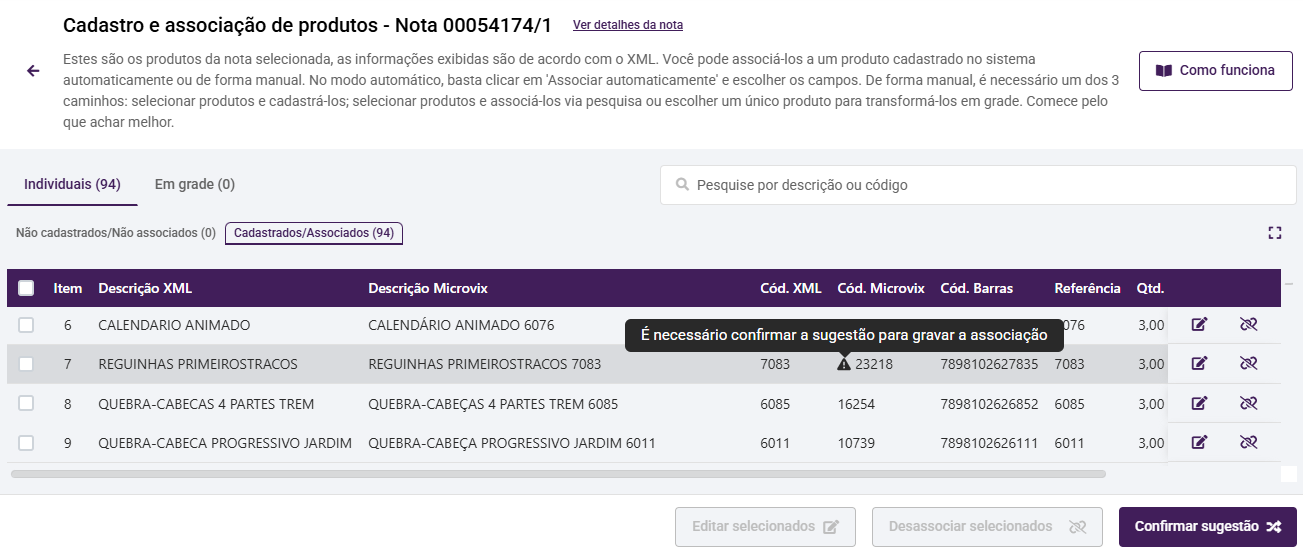Image resolution: width=1303 pixels, height=550 pixels.
Task: Click unlink icon for REGUINHAS PRIMEIROSTRACOS row
Action: pos(1247,364)
